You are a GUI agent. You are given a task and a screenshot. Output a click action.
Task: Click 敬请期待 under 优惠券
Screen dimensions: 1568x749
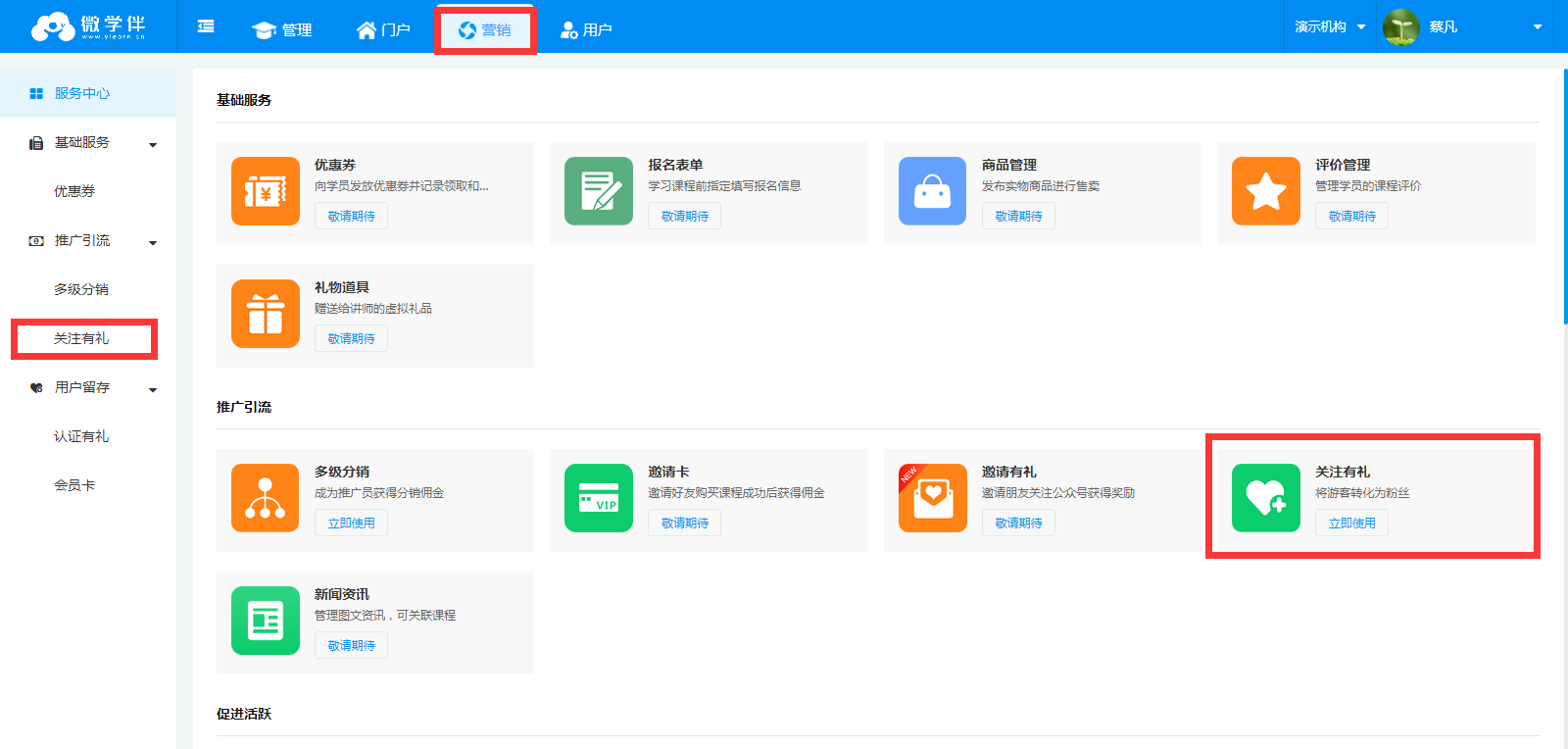click(351, 216)
